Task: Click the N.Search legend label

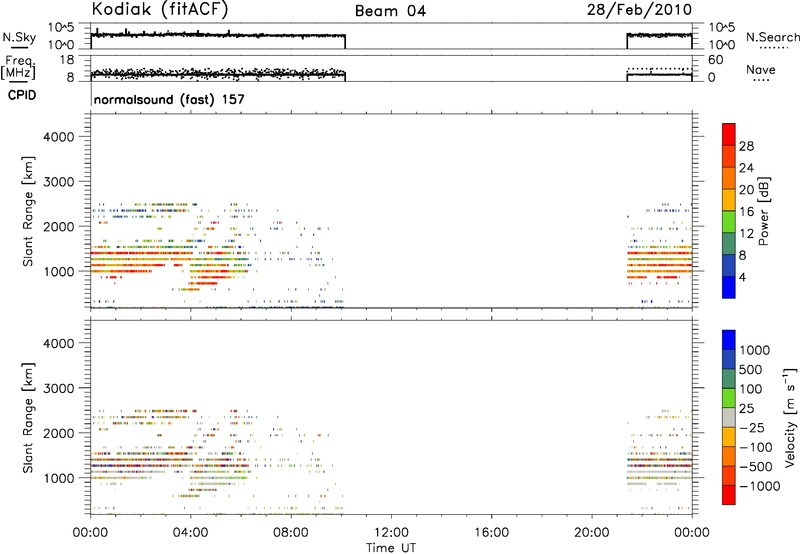Action: pyautogui.click(x=772, y=37)
